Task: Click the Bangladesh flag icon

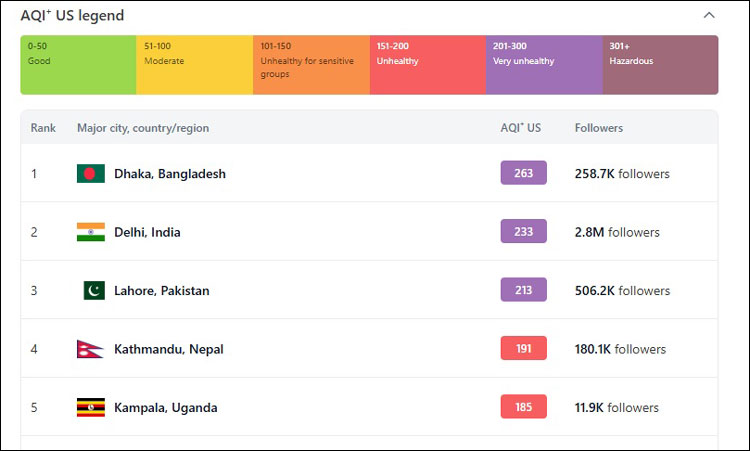Action: tap(90, 173)
